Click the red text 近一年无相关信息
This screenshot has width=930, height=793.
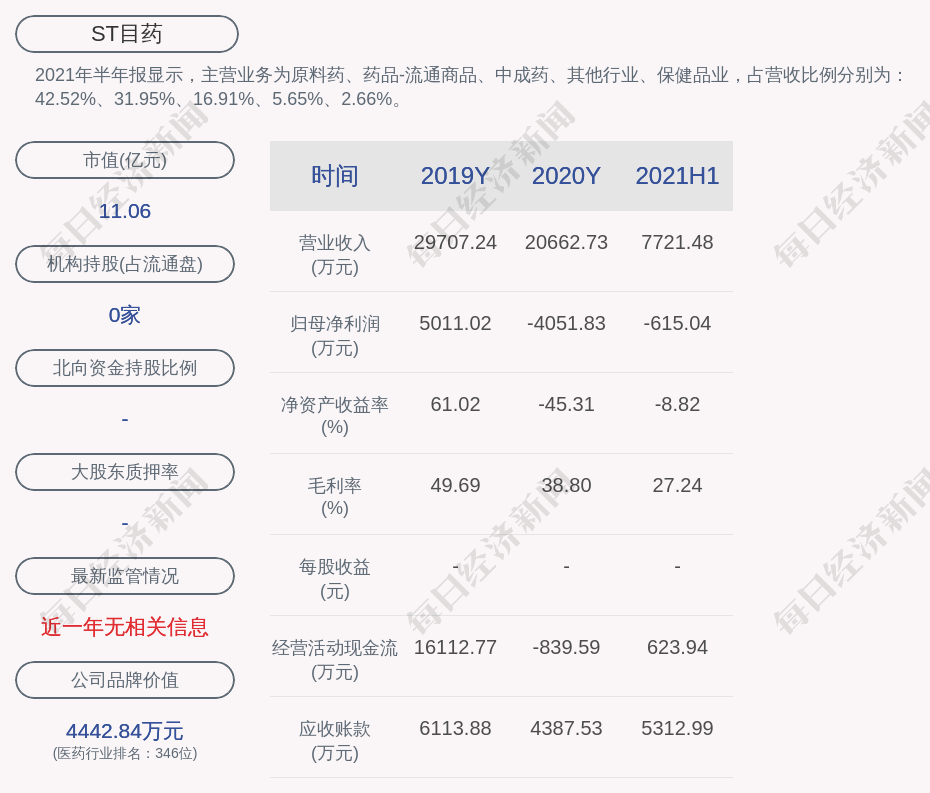(x=125, y=627)
